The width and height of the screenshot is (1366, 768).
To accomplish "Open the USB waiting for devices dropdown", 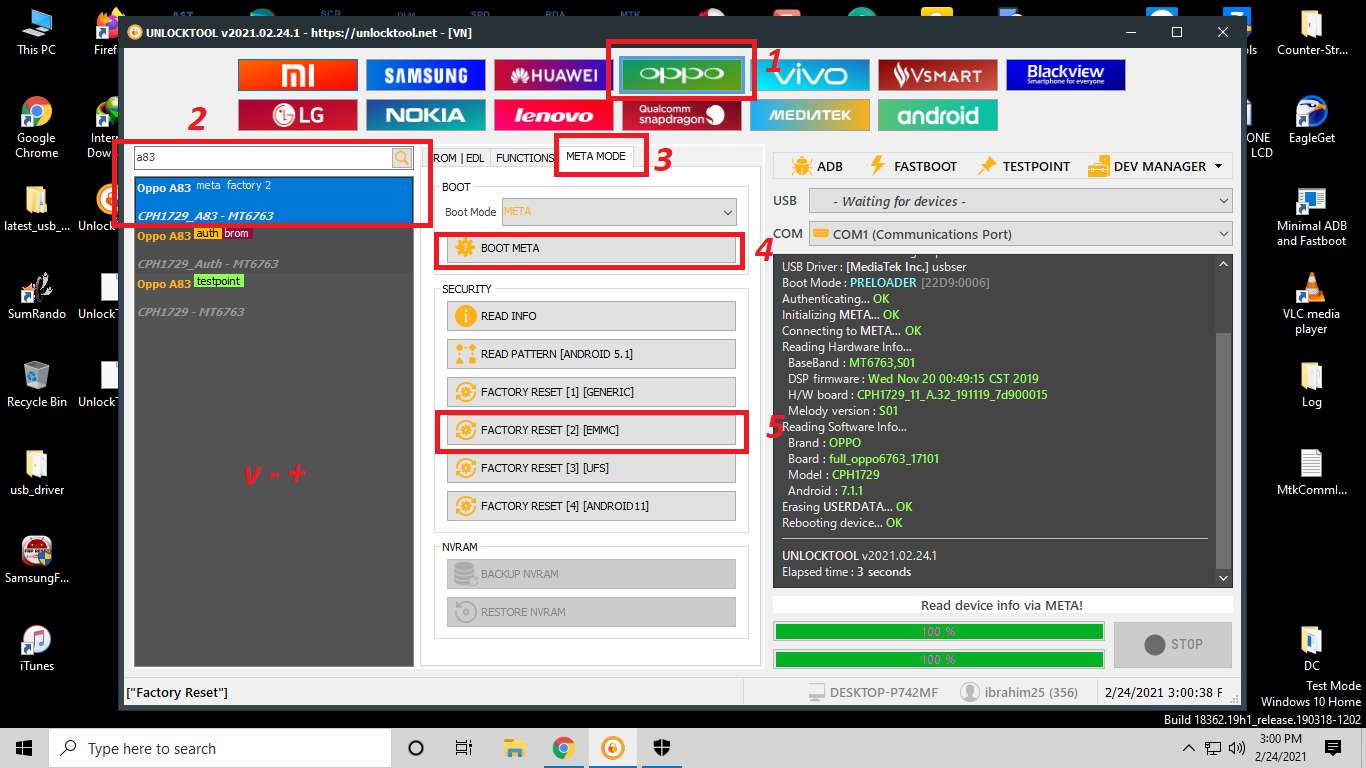I will pyautogui.click(x=1021, y=201).
